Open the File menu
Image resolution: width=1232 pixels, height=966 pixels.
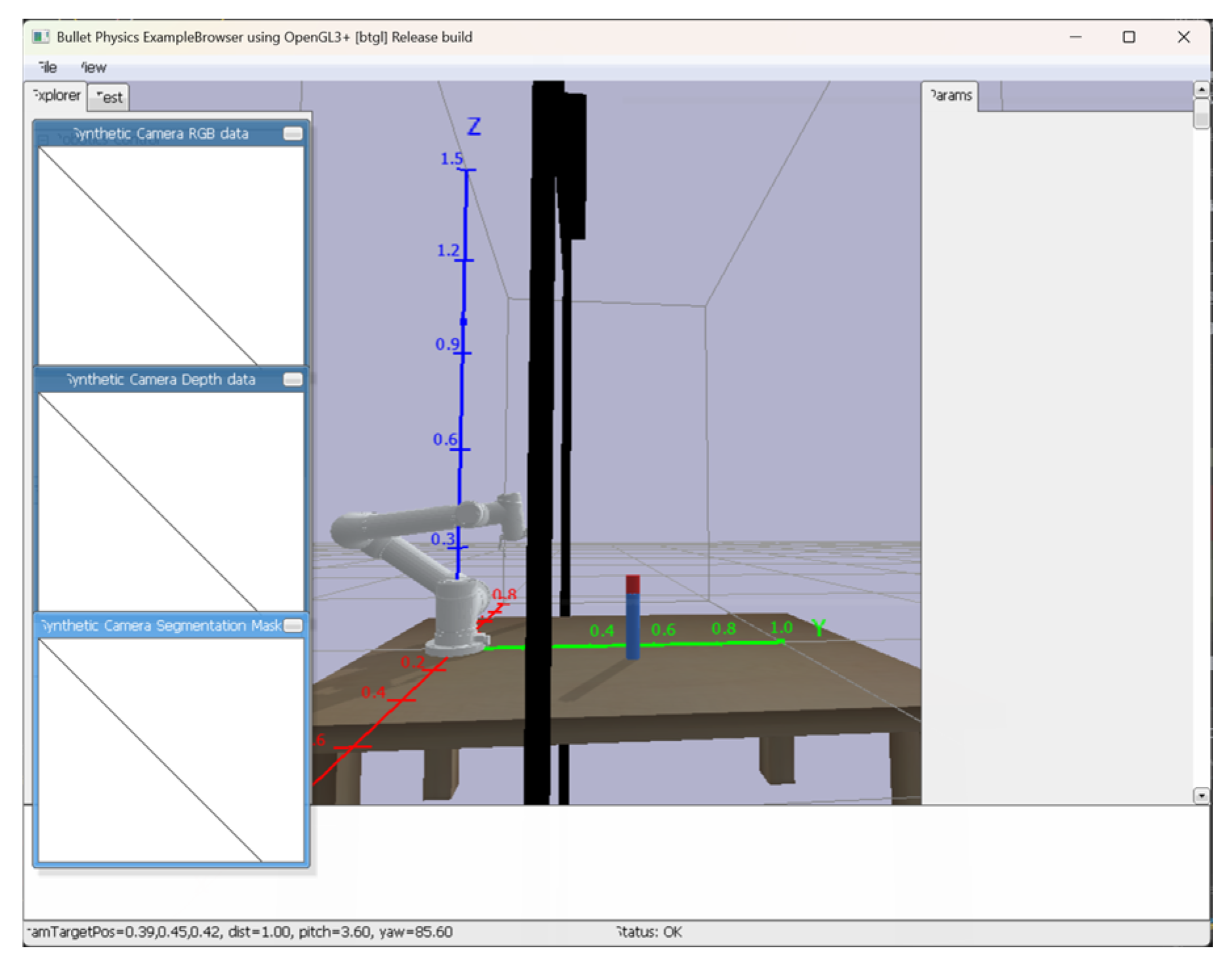[47, 67]
